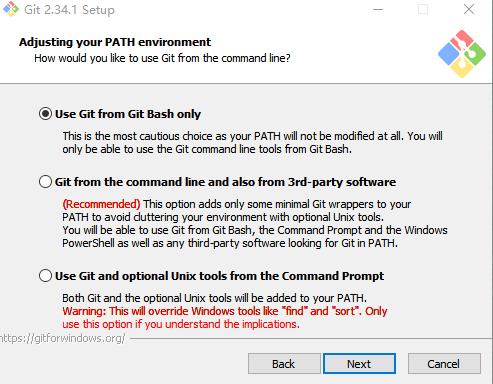Click the "Use Git and optional Unix tools" label
493x384 pixels.
(x=219, y=276)
